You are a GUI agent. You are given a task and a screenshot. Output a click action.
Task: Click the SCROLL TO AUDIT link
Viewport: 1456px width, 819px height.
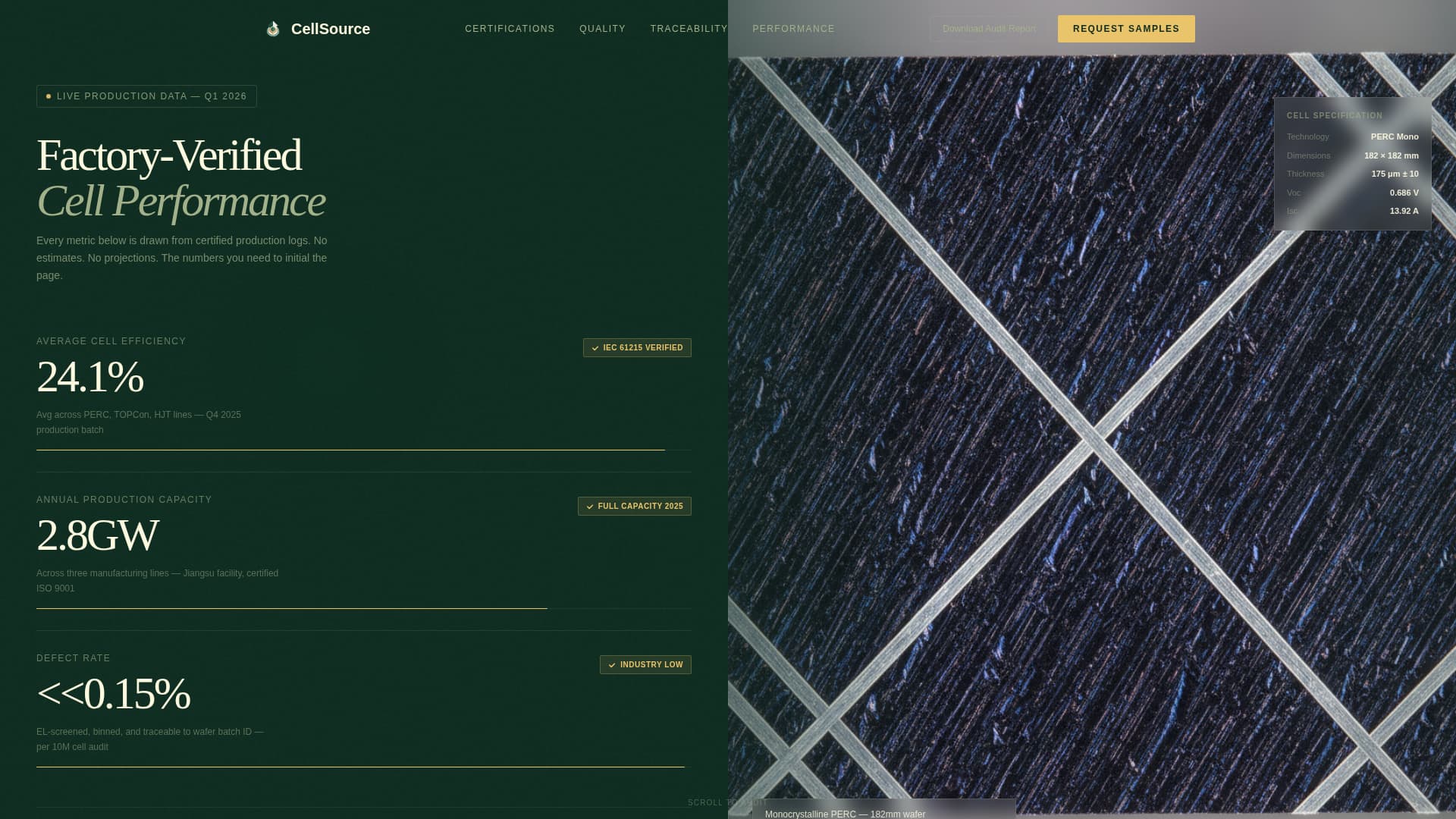coord(726,802)
